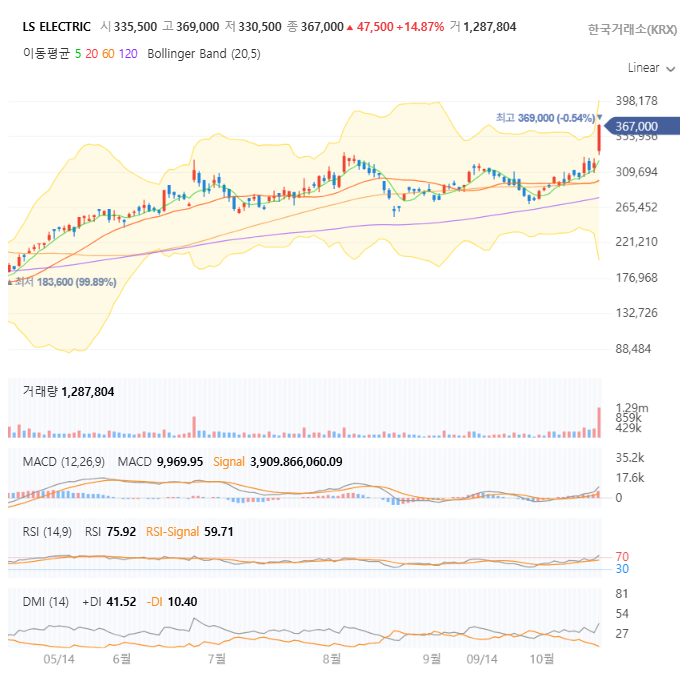Click the Signal value 3,909.866,060.09
Image resolution: width=680 pixels, height=697 pixels.
pos(296,462)
